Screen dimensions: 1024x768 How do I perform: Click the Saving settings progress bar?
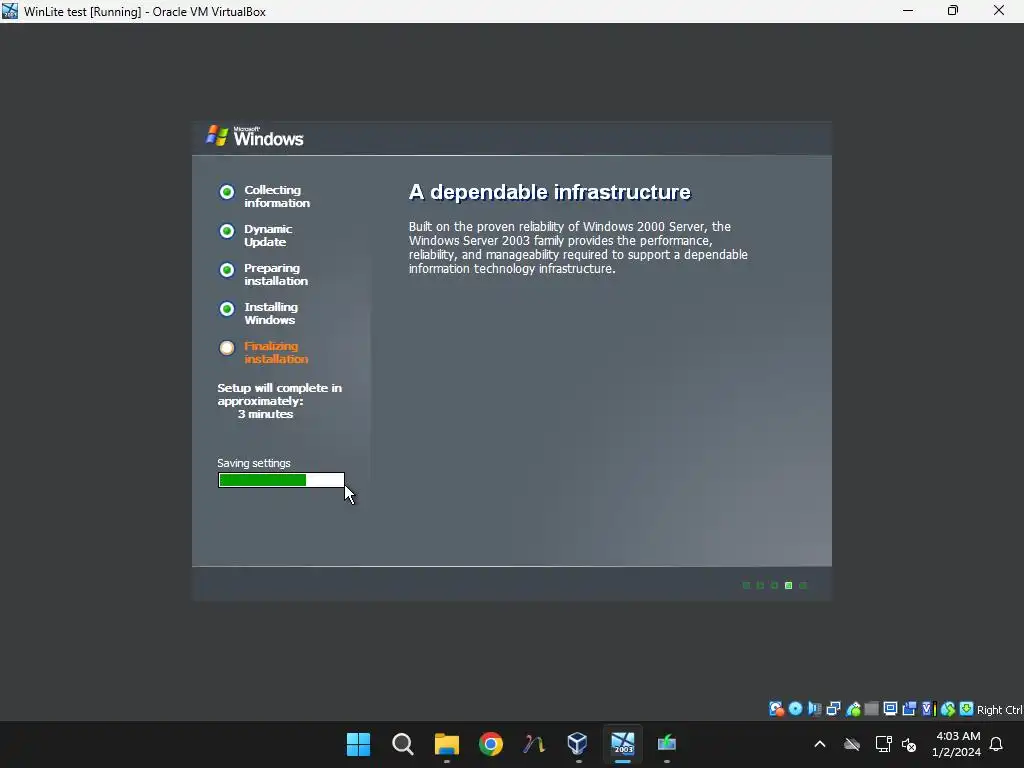[281, 480]
